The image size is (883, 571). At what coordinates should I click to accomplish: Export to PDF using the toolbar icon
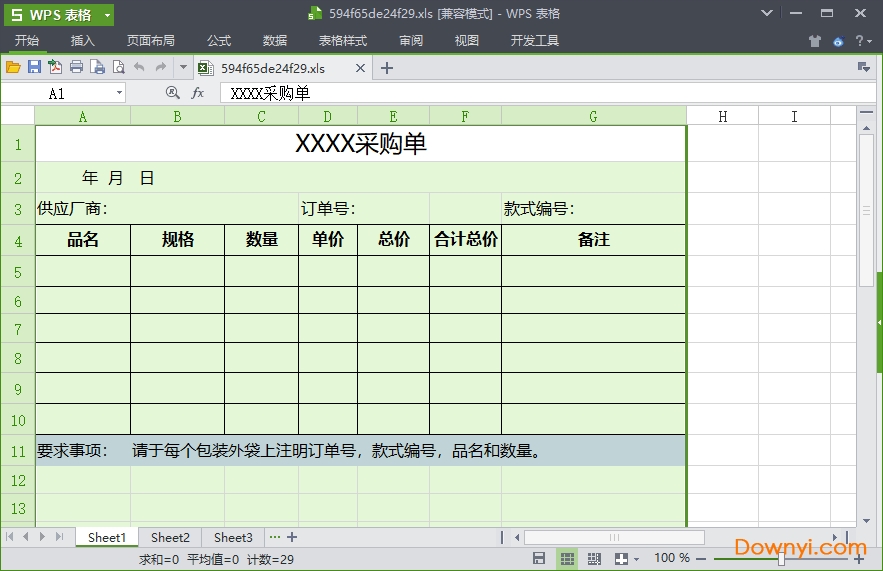(55, 67)
